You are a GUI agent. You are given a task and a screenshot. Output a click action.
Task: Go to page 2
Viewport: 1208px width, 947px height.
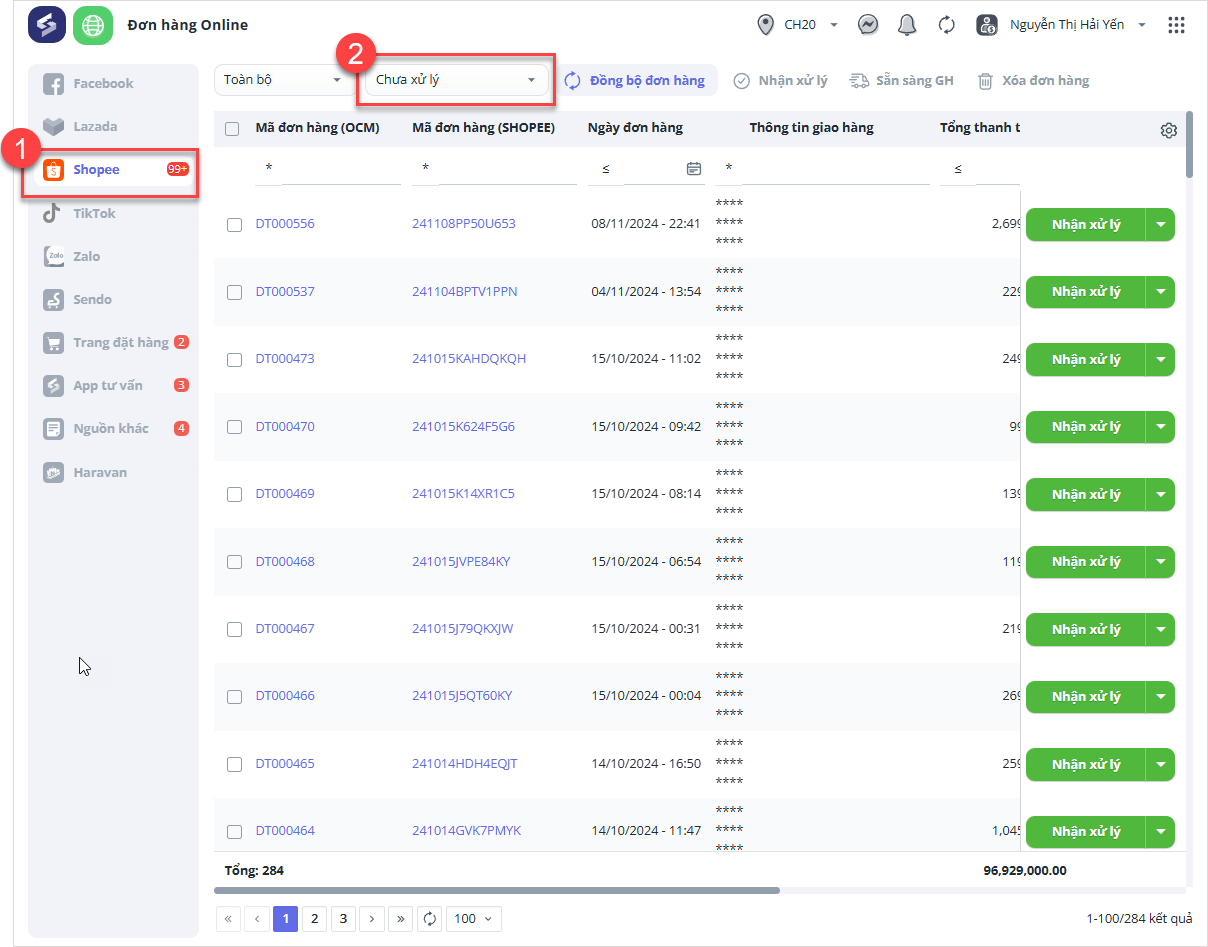tap(314, 918)
